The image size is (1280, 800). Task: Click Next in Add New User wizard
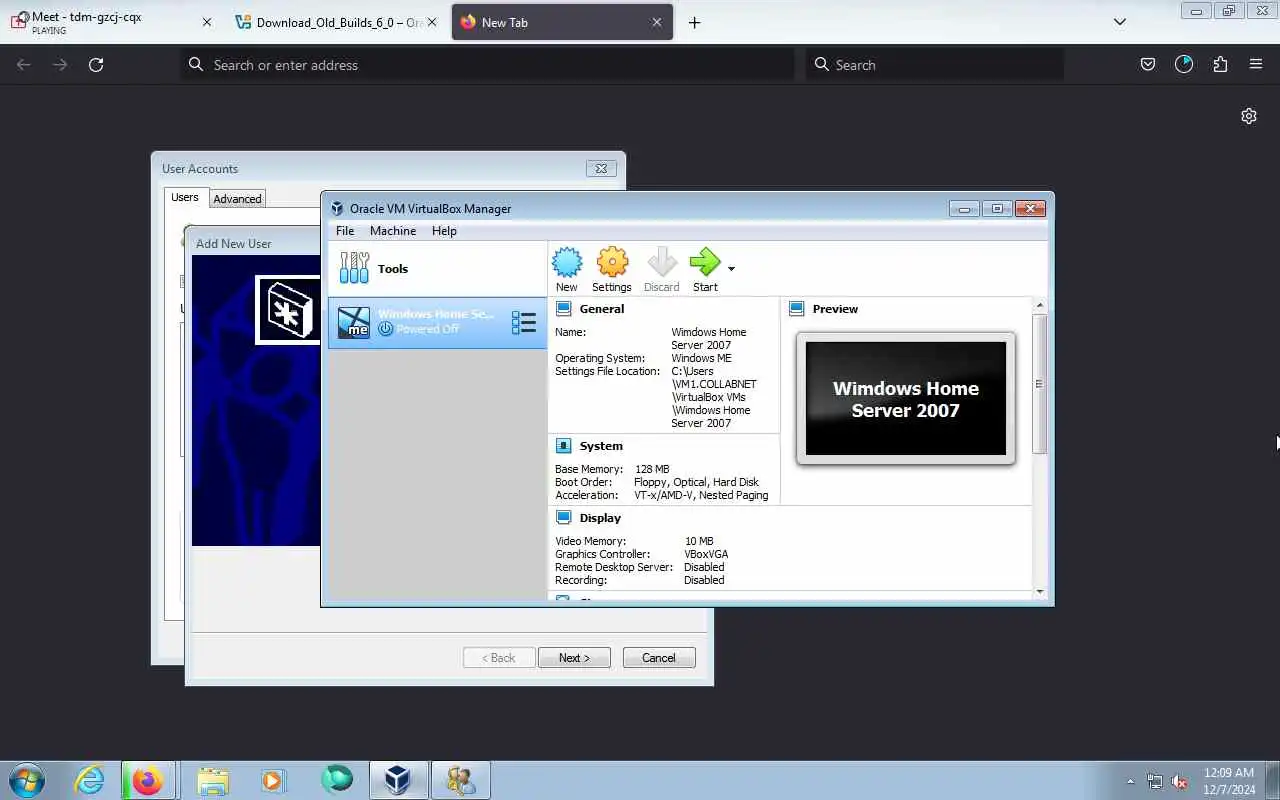click(574, 658)
